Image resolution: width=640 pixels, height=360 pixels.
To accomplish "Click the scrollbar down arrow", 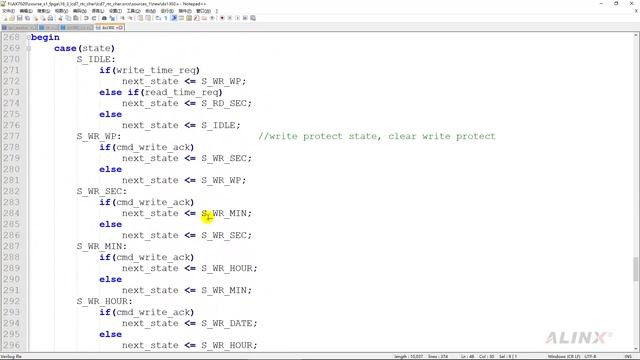I will (x=636, y=349).
